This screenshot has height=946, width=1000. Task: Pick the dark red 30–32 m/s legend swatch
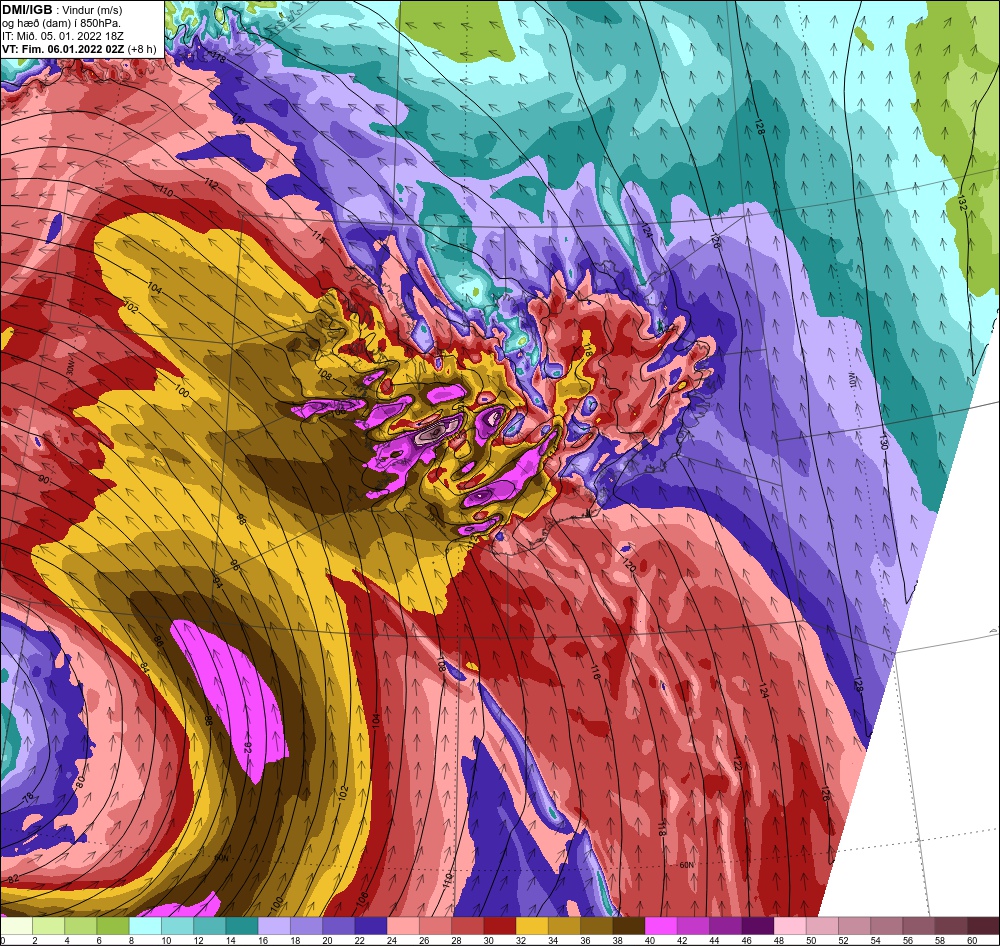500,926
